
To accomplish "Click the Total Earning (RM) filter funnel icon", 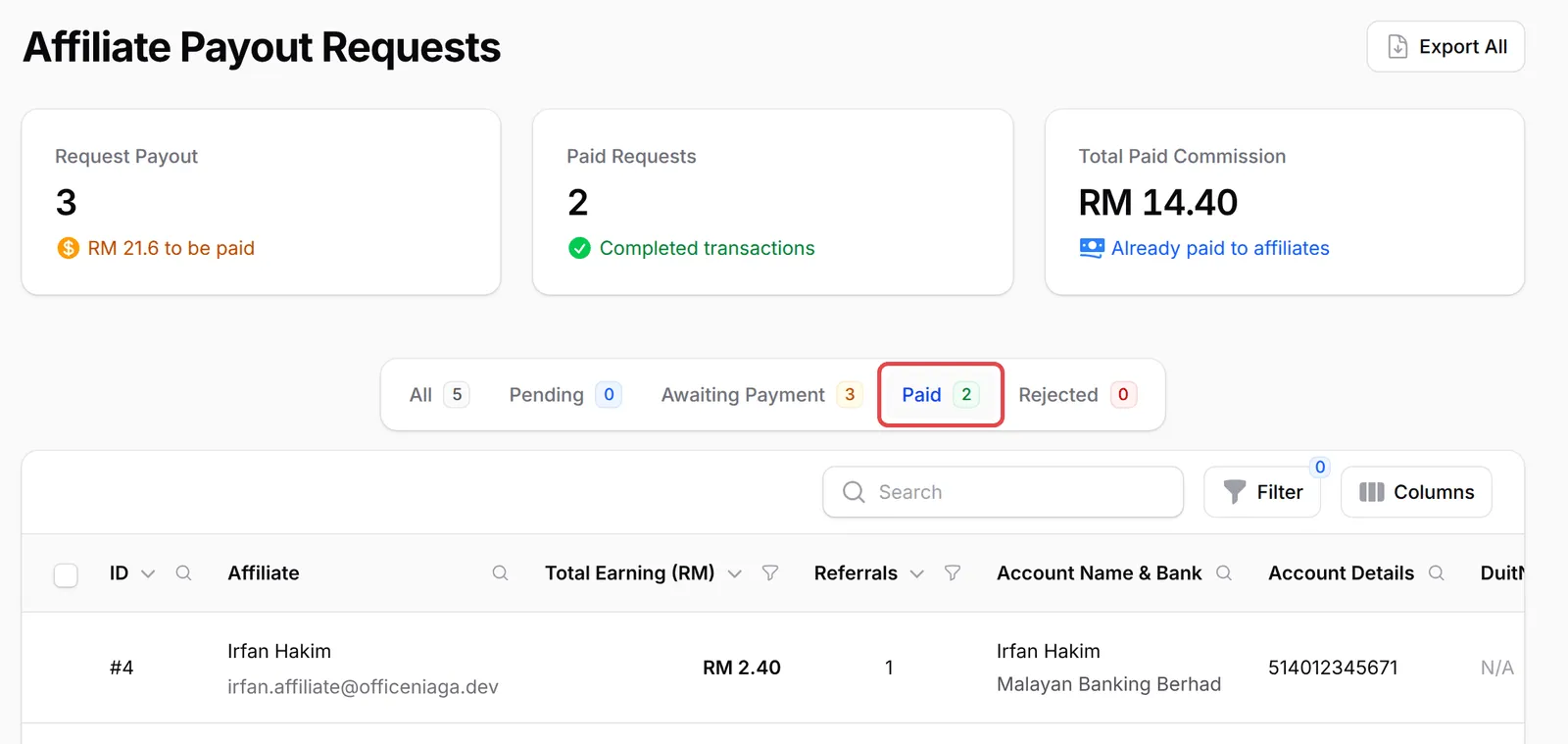I will 770,572.
